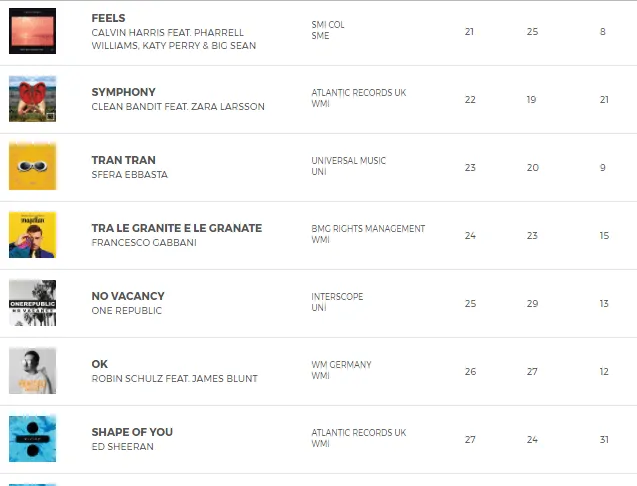This screenshot has width=637, height=486.
Task: Open the Symphony album artwork
Action: pos(33,99)
